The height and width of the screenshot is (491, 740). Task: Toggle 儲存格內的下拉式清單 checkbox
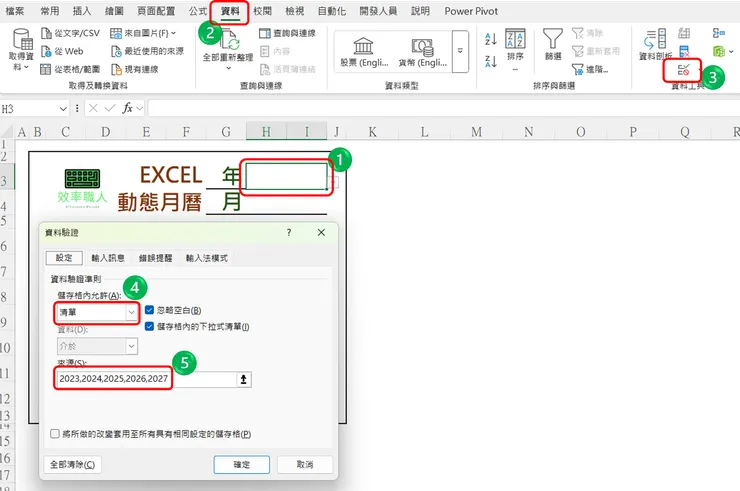click(149, 326)
